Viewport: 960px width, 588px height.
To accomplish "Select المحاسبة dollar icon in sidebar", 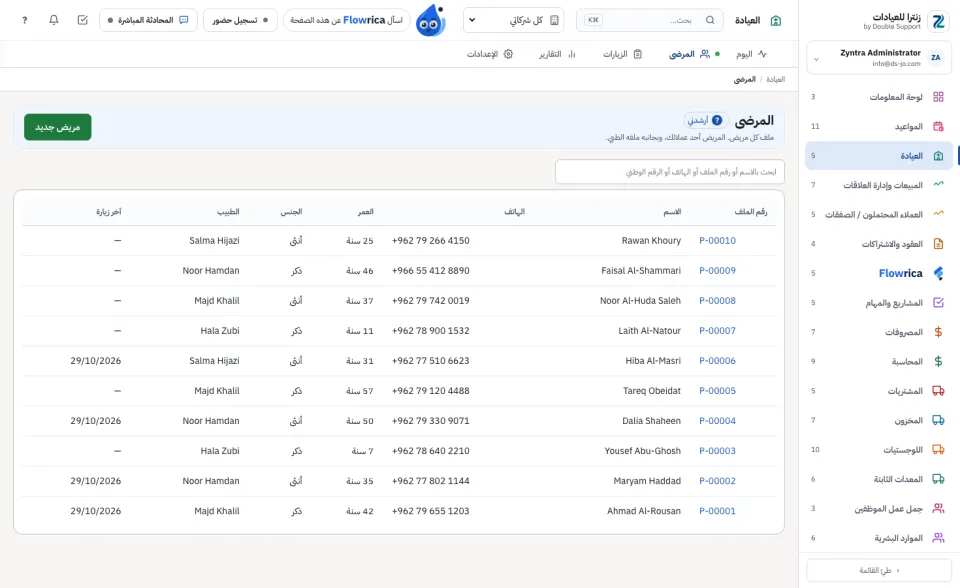I will pyautogui.click(x=938, y=361).
